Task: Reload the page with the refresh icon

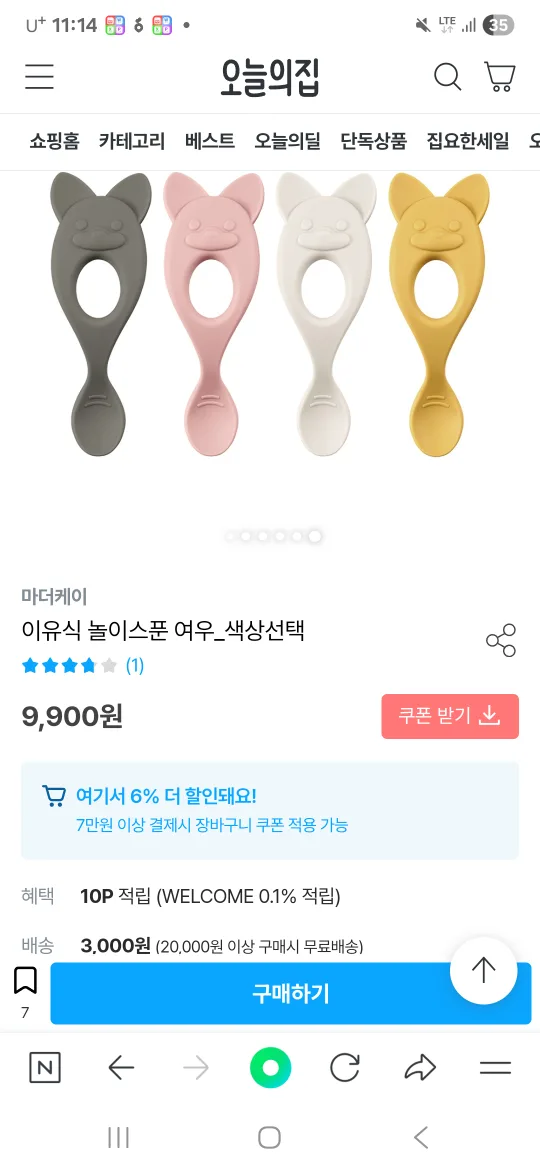Action: (x=345, y=1069)
